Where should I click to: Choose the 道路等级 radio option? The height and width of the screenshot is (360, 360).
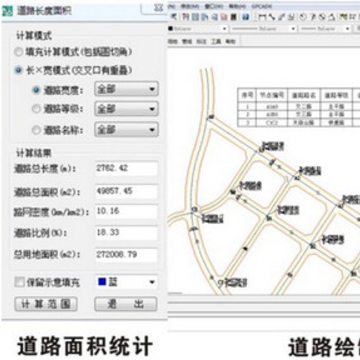coord(36,109)
